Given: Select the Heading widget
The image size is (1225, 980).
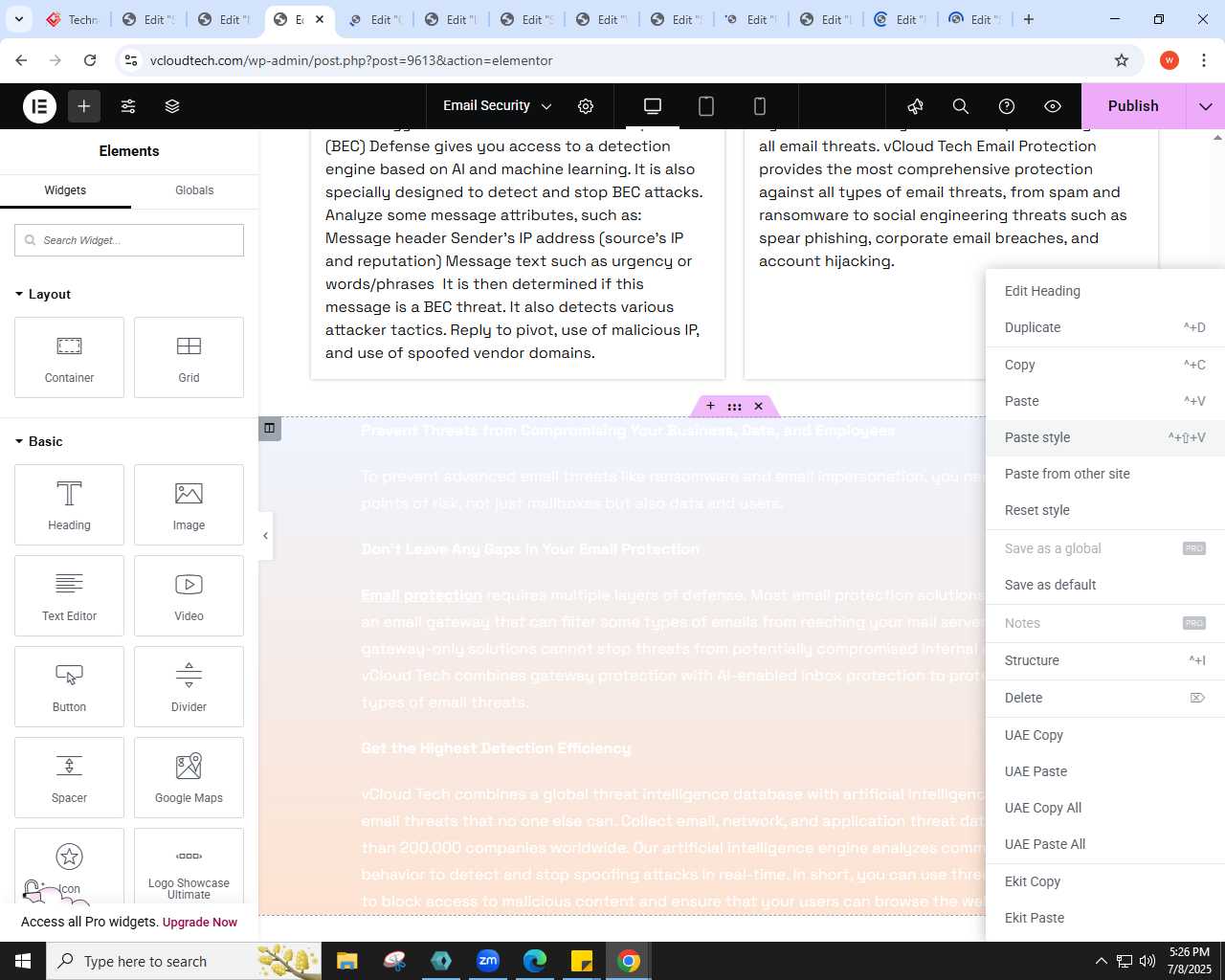Looking at the screenshot, I should coord(69,504).
